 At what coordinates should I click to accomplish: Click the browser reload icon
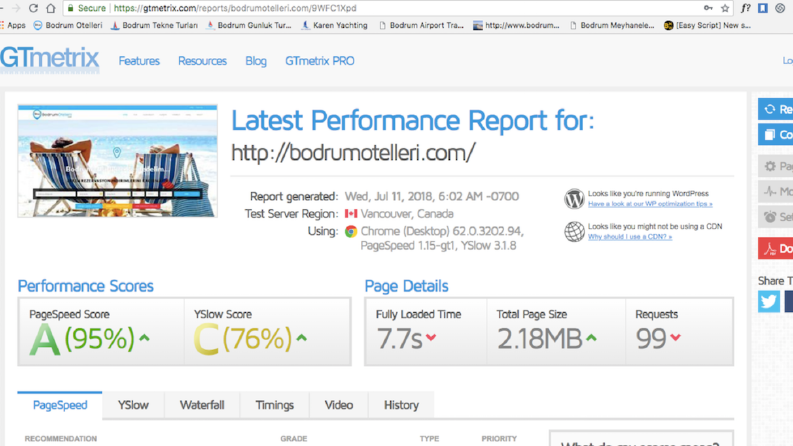(33, 8)
